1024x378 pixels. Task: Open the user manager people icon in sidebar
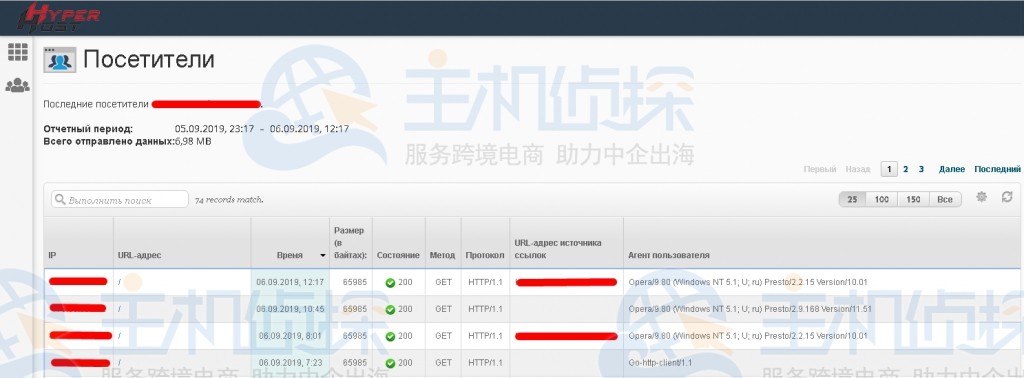pos(18,86)
